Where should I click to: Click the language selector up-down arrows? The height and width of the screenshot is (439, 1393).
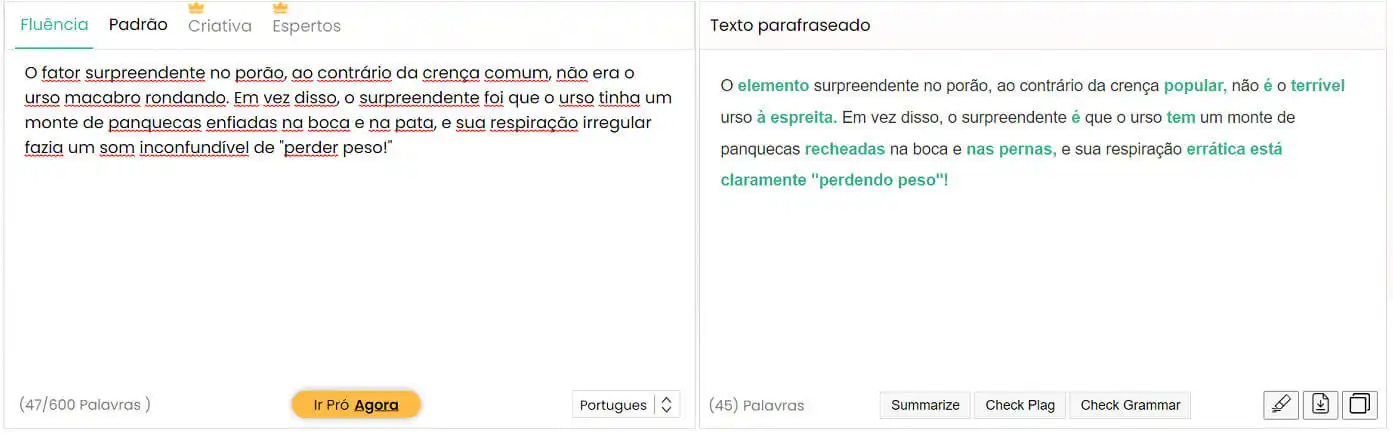pos(667,405)
